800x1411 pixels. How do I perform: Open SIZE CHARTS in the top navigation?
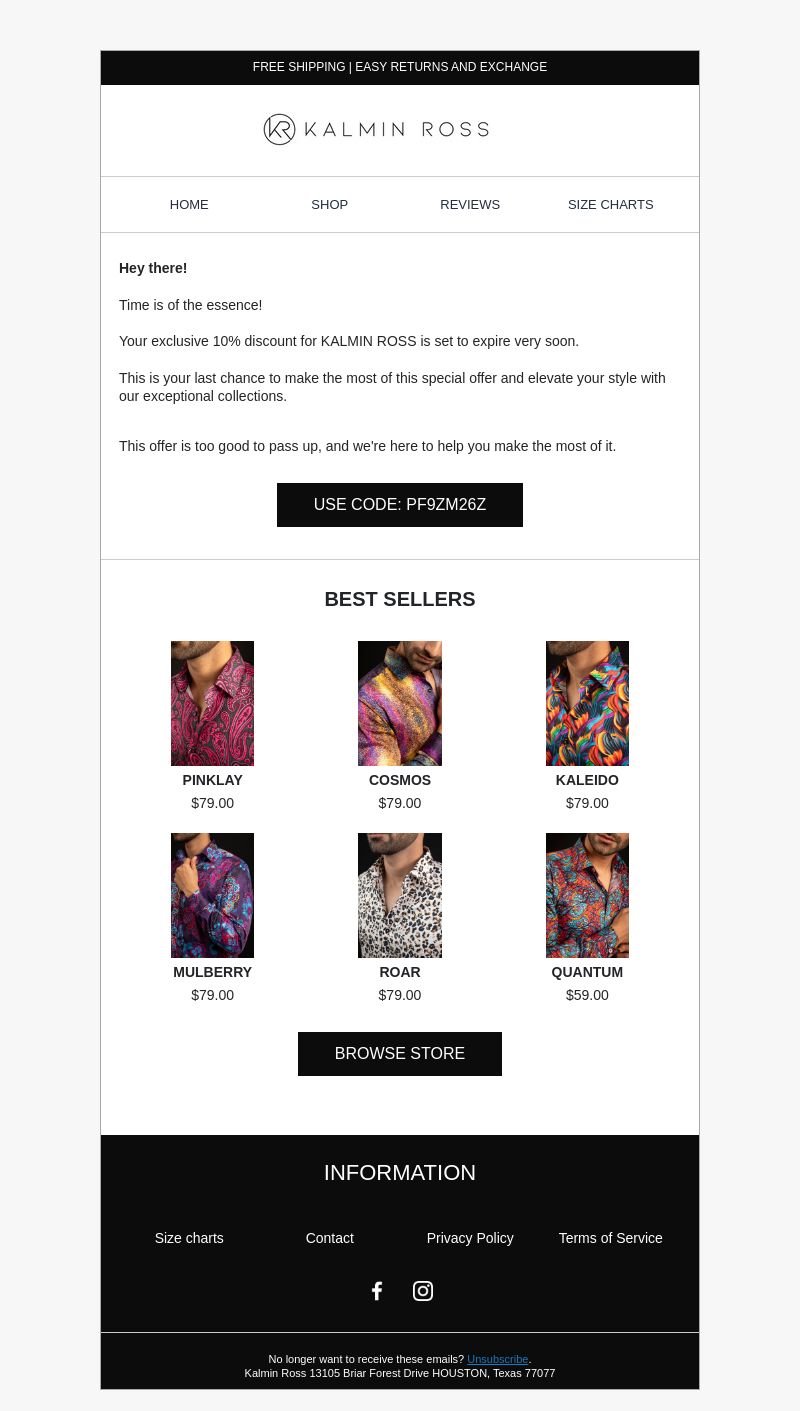[611, 205]
